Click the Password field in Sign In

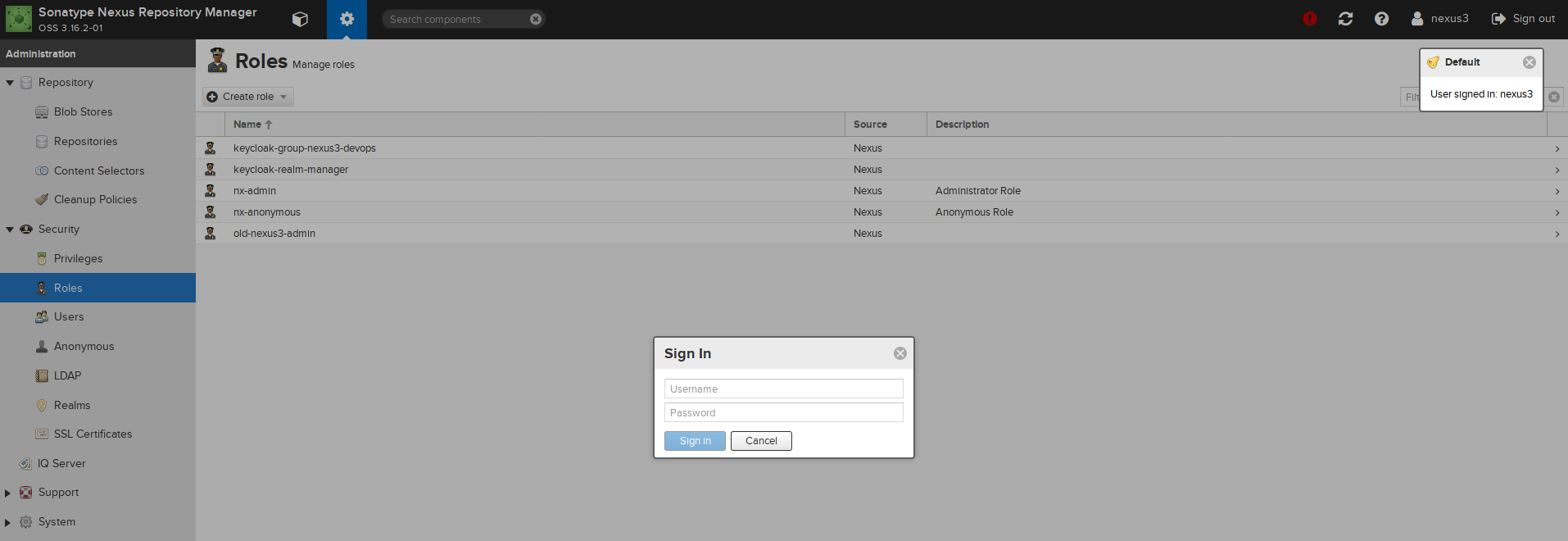tap(784, 412)
